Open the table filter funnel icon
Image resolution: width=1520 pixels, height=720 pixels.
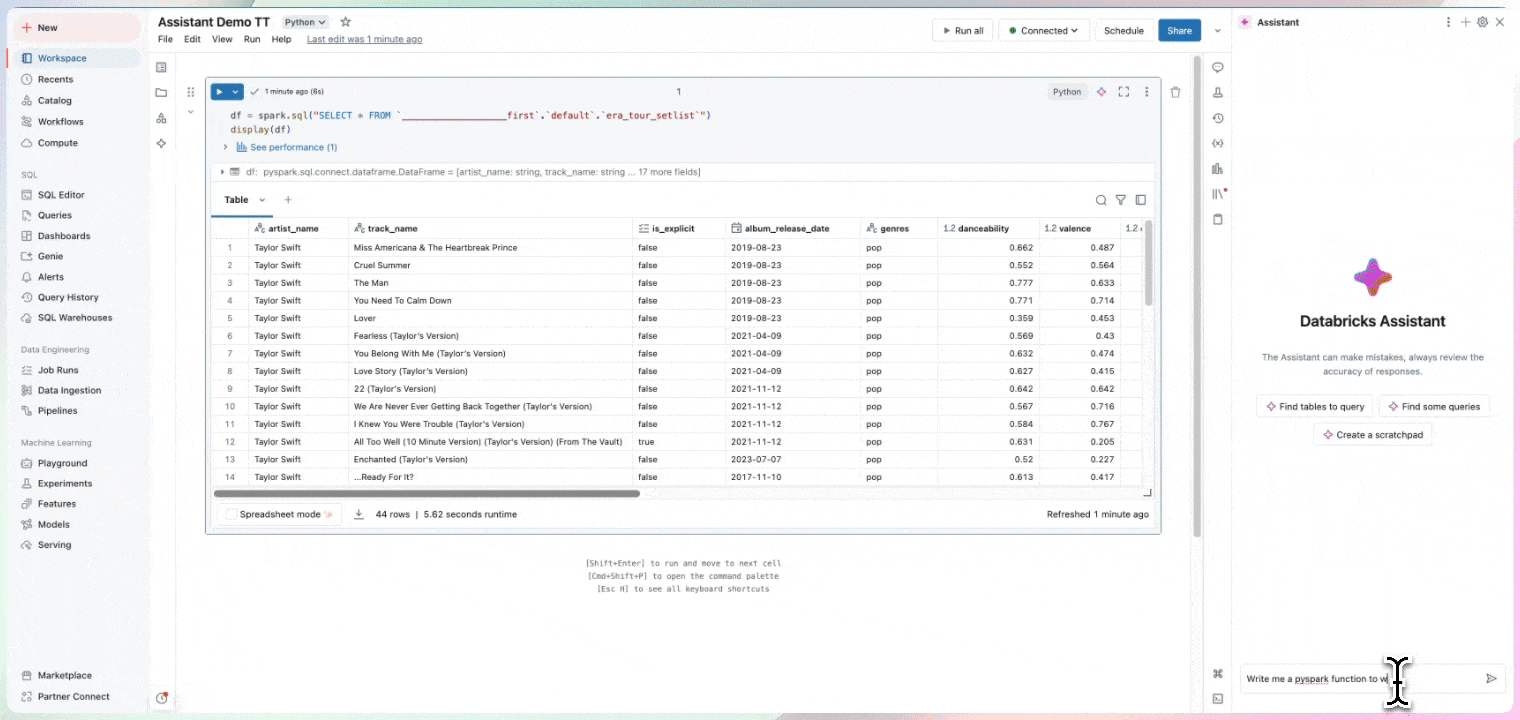coord(1121,200)
